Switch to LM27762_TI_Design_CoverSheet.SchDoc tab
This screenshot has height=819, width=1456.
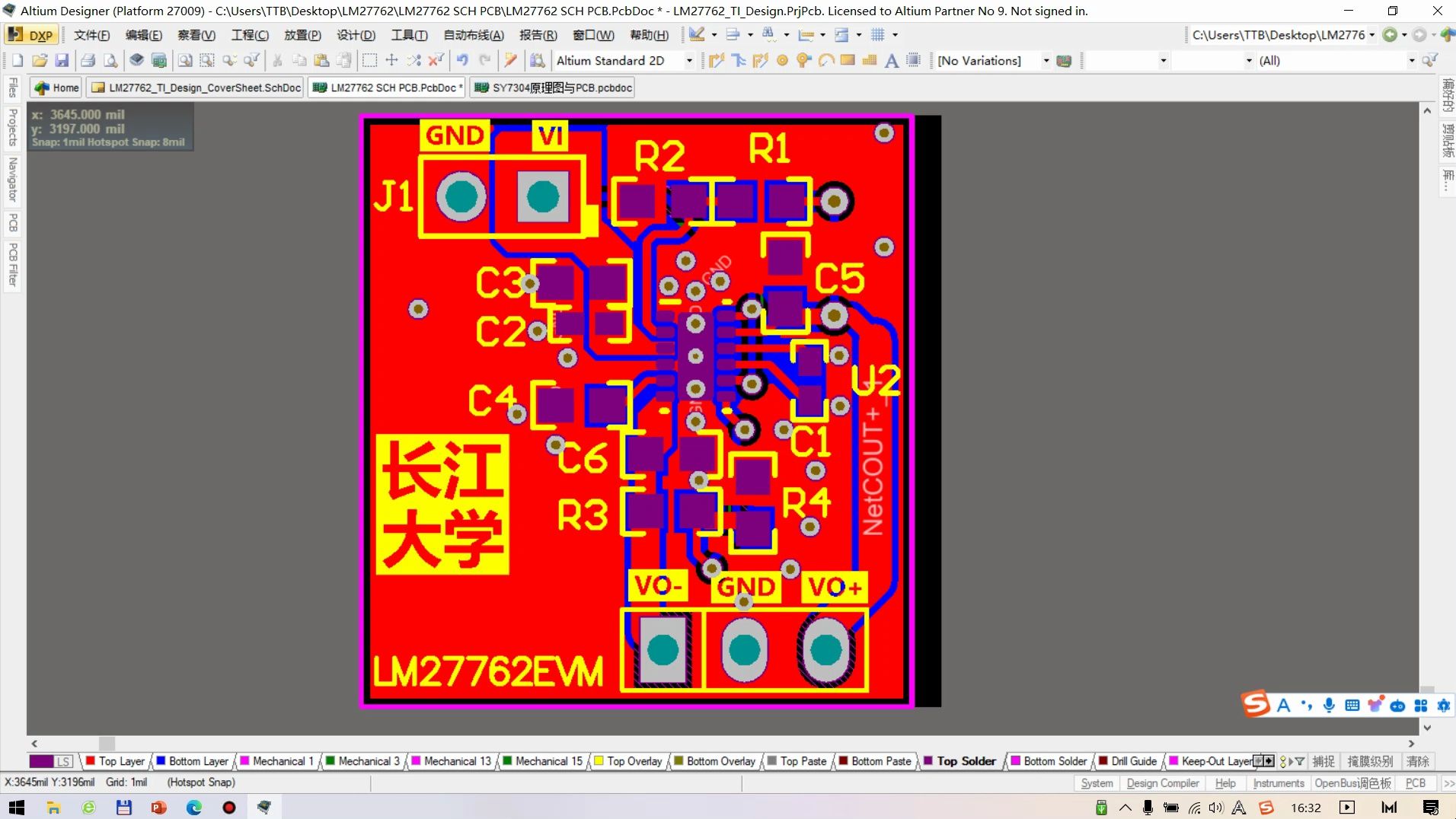[196, 88]
